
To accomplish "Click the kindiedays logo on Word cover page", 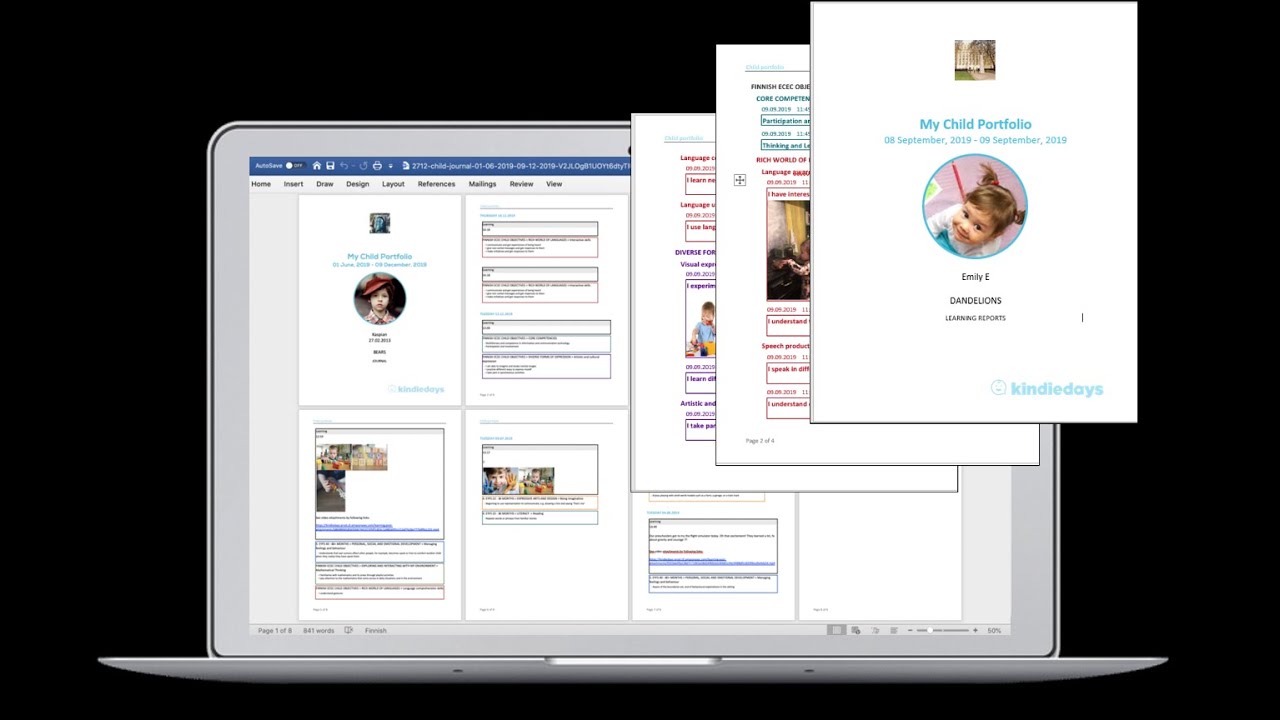I will point(415,389).
